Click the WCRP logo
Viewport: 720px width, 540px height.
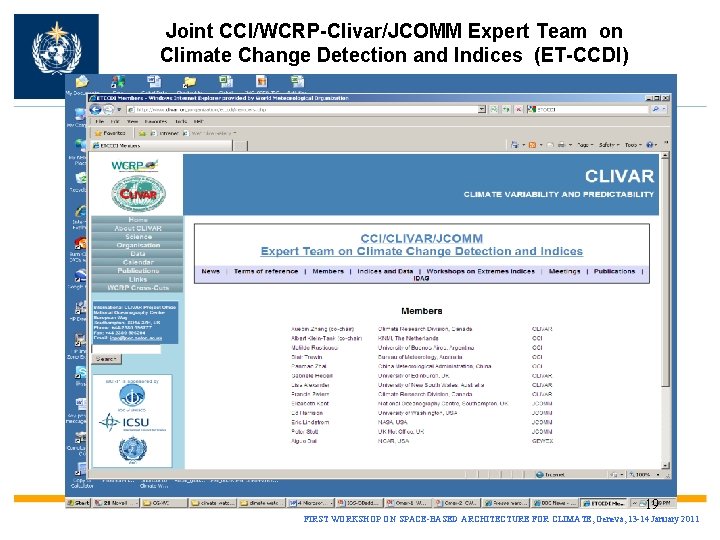click(x=135, y=165)
